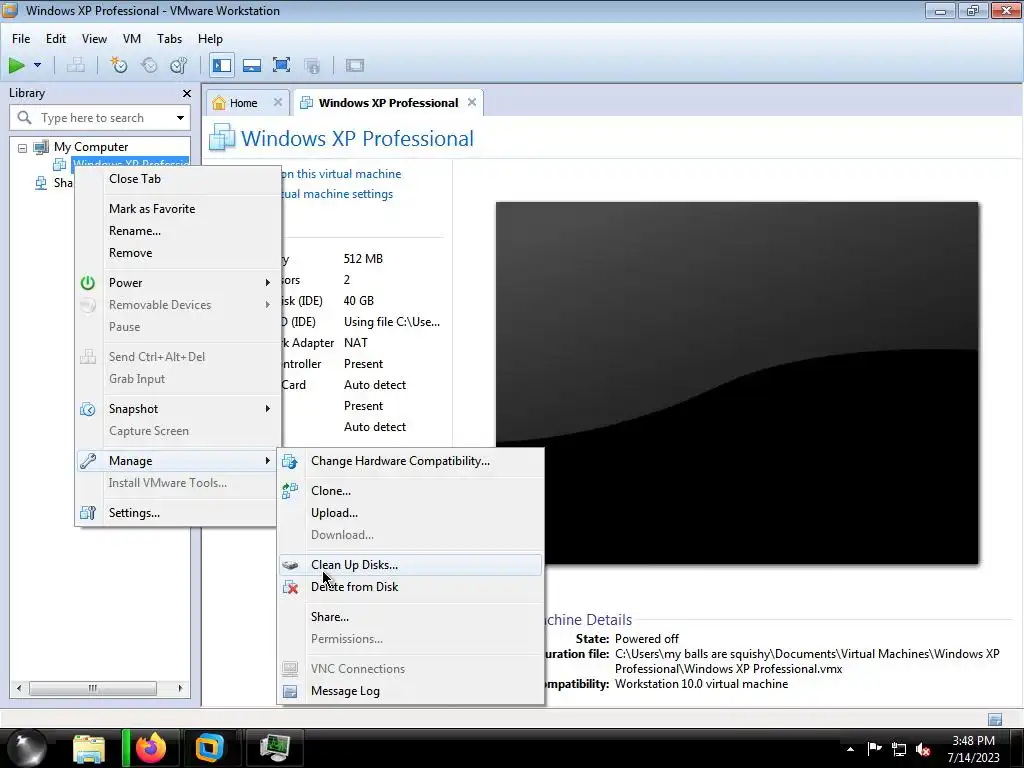
Task: Enter full screen mode via toolbar icon
Action: pos(281,65)
